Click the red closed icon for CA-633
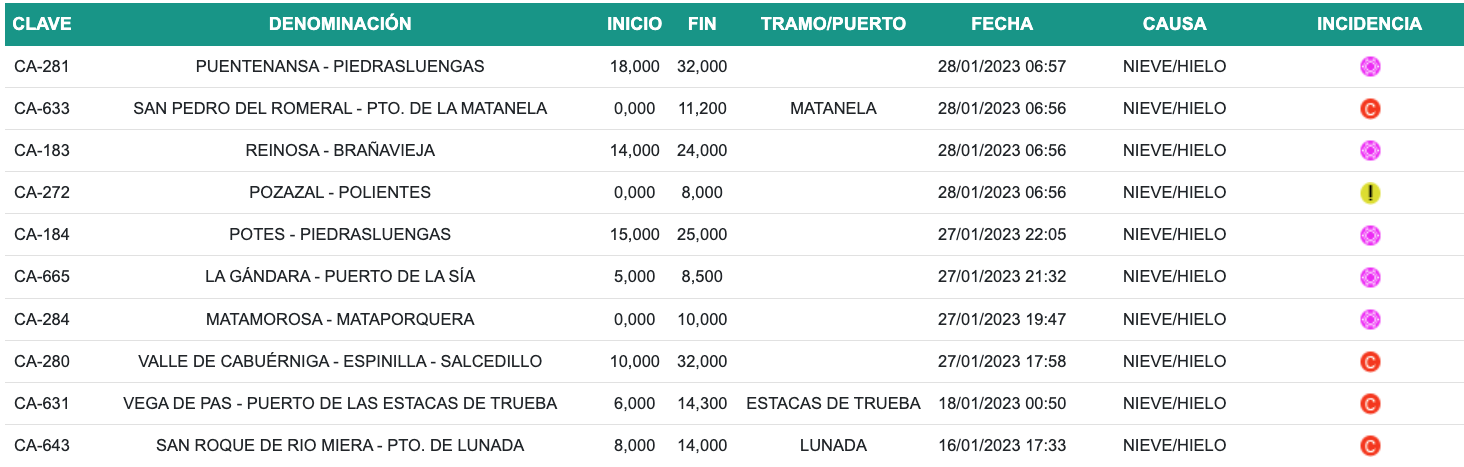 (1370, 108)
